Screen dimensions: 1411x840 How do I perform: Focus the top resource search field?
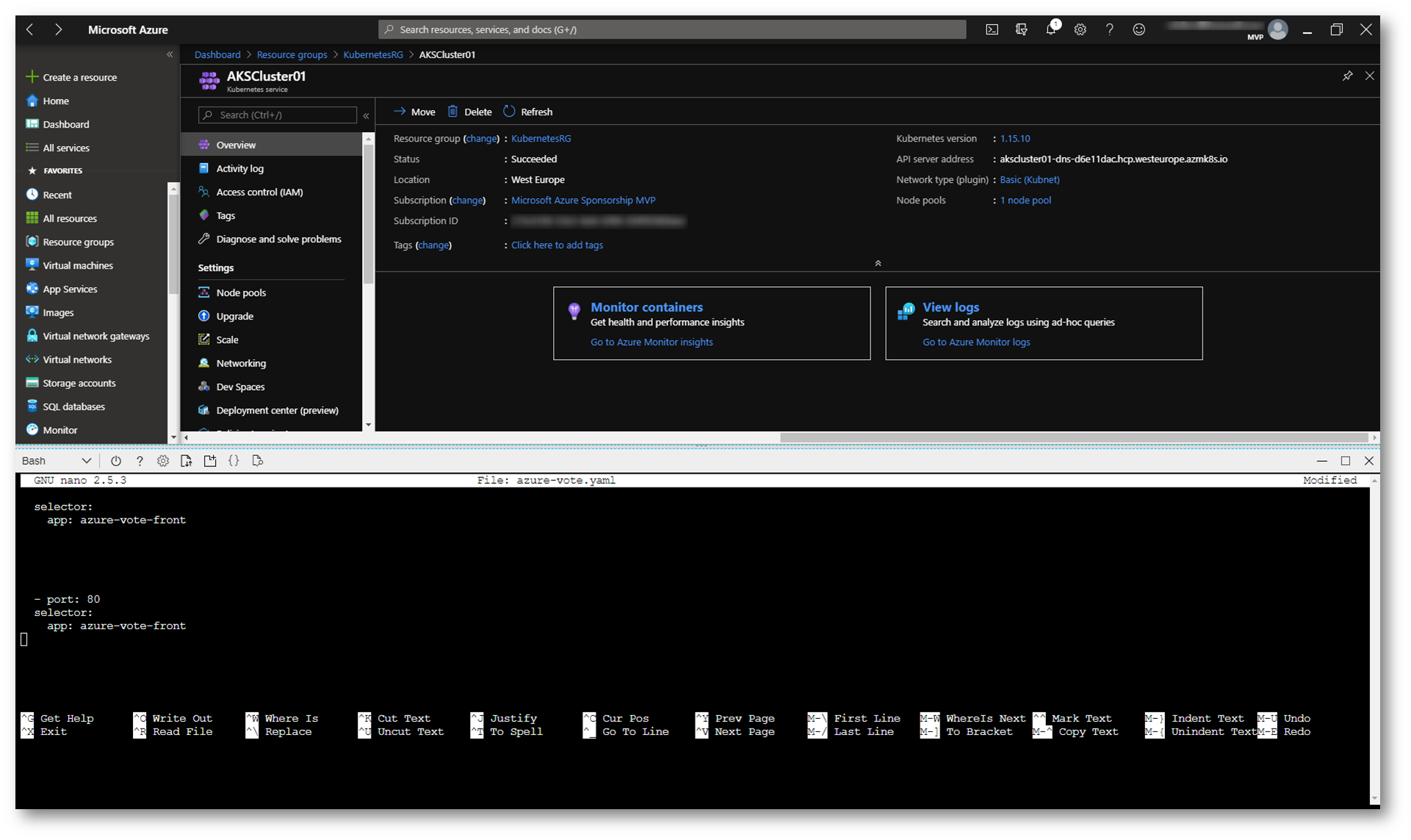coord(671,29)
